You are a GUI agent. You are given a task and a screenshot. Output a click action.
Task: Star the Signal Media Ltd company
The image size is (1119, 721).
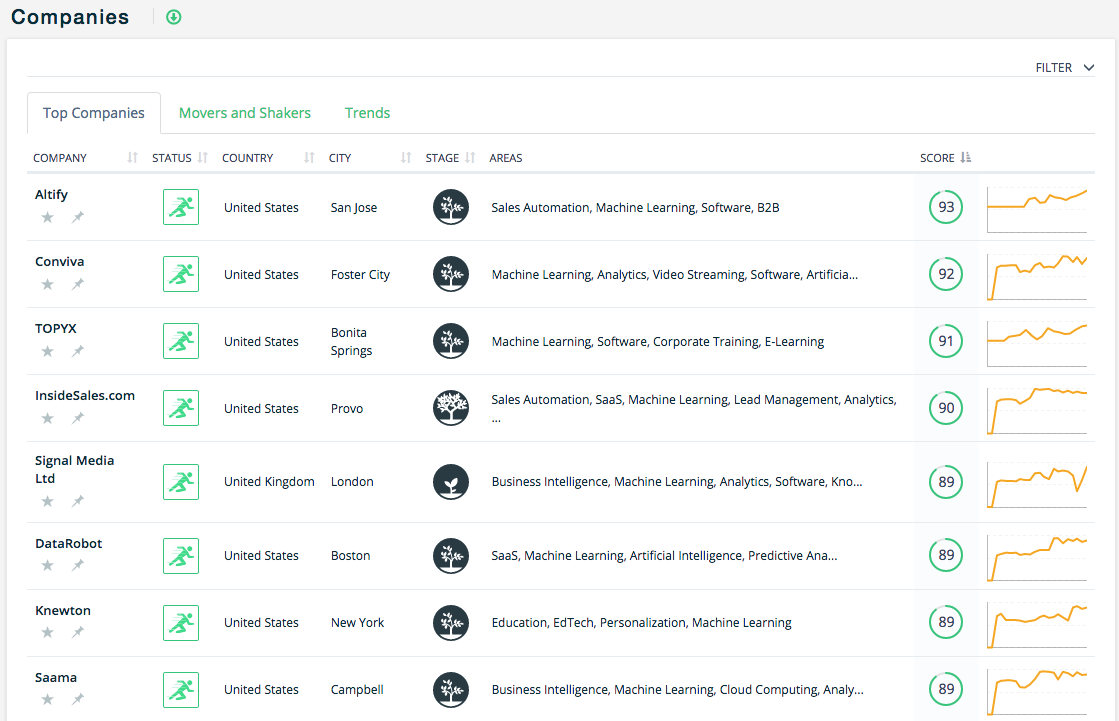(47, 501)
